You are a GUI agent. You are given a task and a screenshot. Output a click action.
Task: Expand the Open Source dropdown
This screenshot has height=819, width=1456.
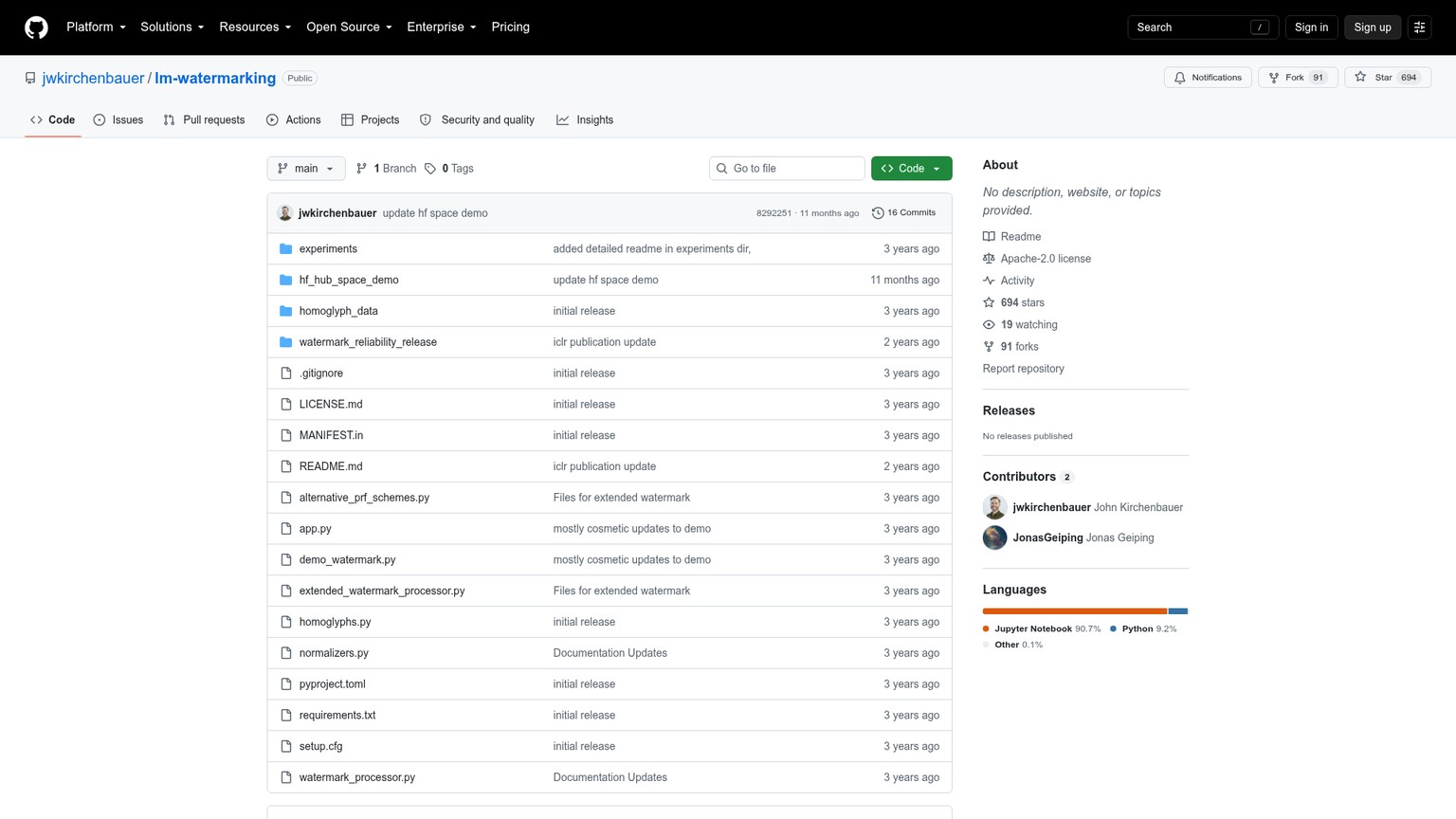click(349, 27)
